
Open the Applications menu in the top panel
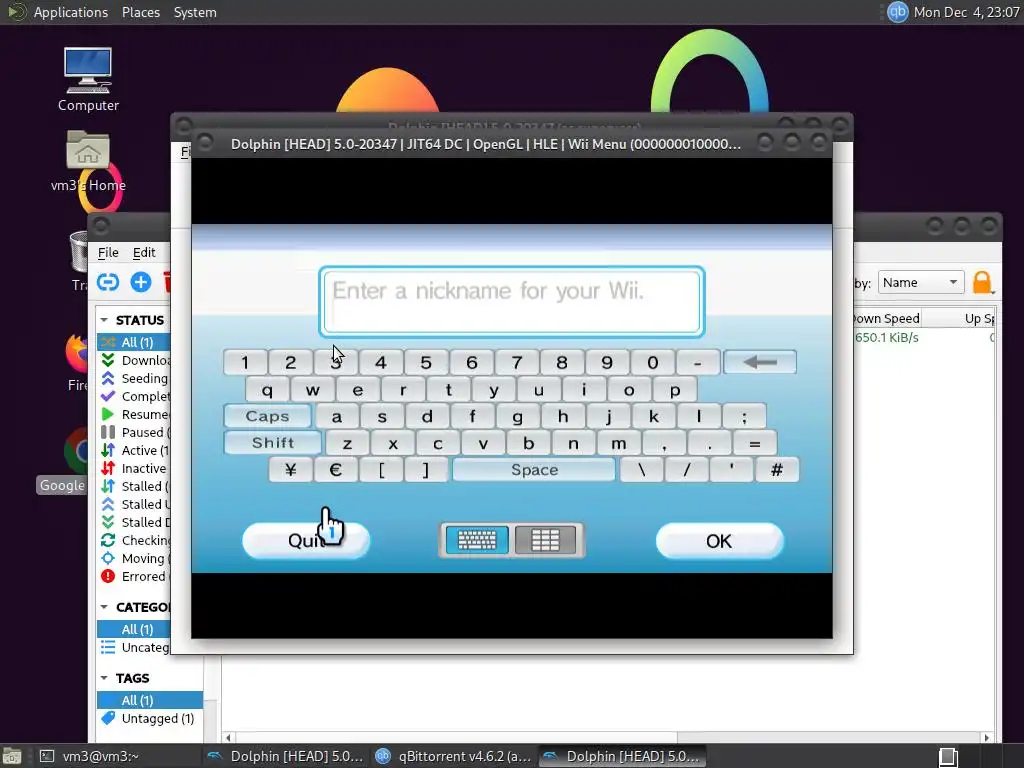point(71,12)
